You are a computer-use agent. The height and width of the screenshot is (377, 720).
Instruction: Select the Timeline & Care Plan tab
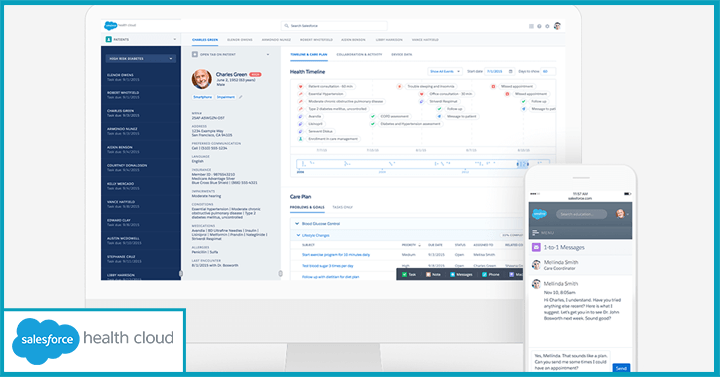coord(309,55)
